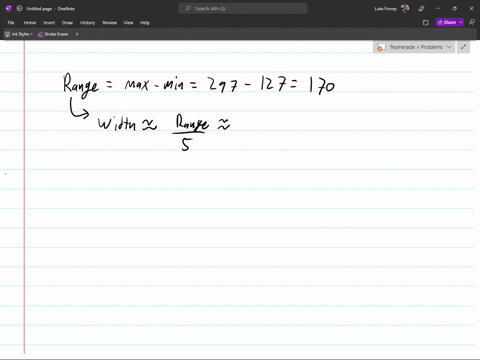This screenshot has width=480, height=360.
Task: Click the expand full page view icon
Action: coord(463,47)
